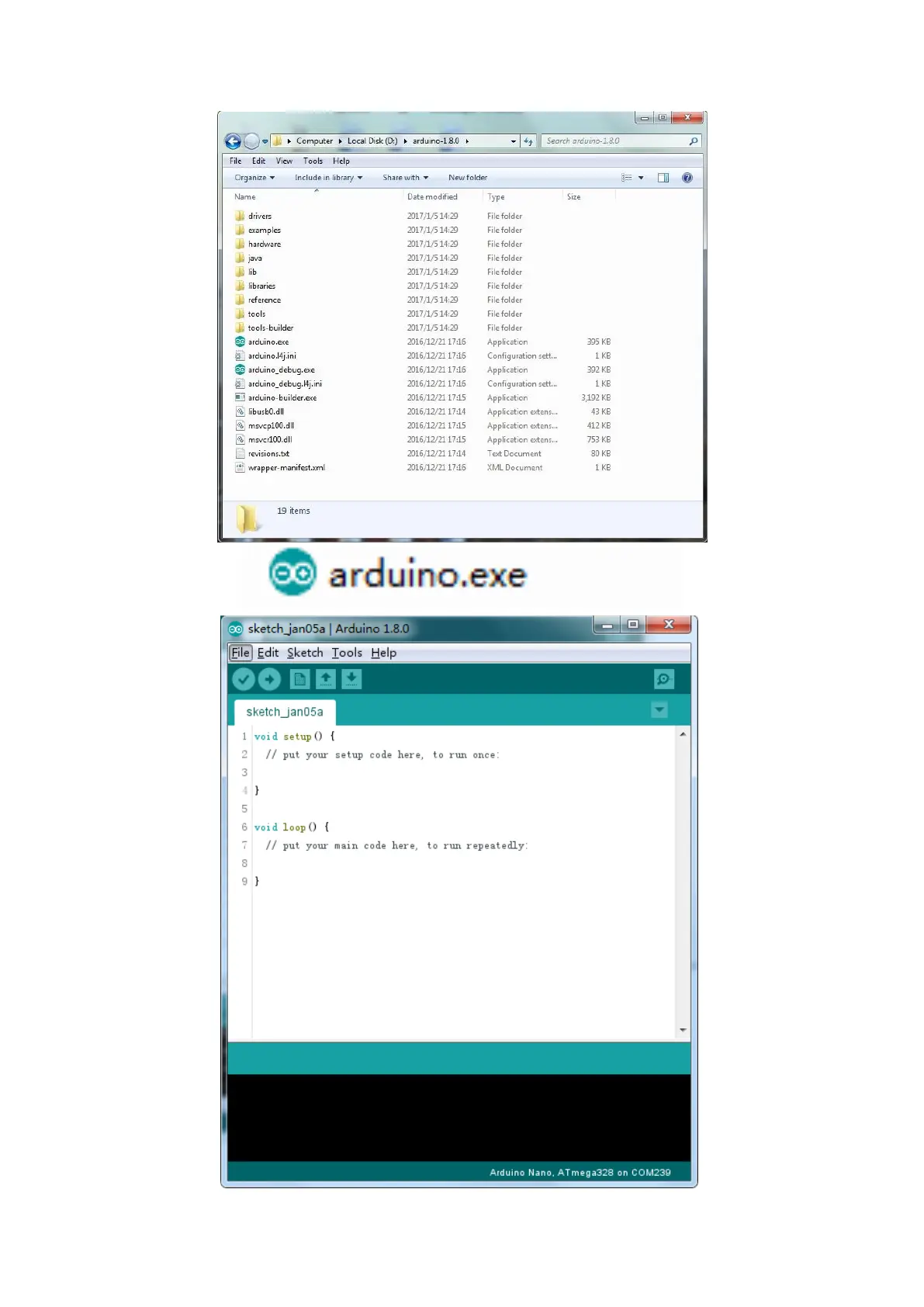
Task: Click the search magnifier icon in Explorer
Action: [x=694, y=141]
